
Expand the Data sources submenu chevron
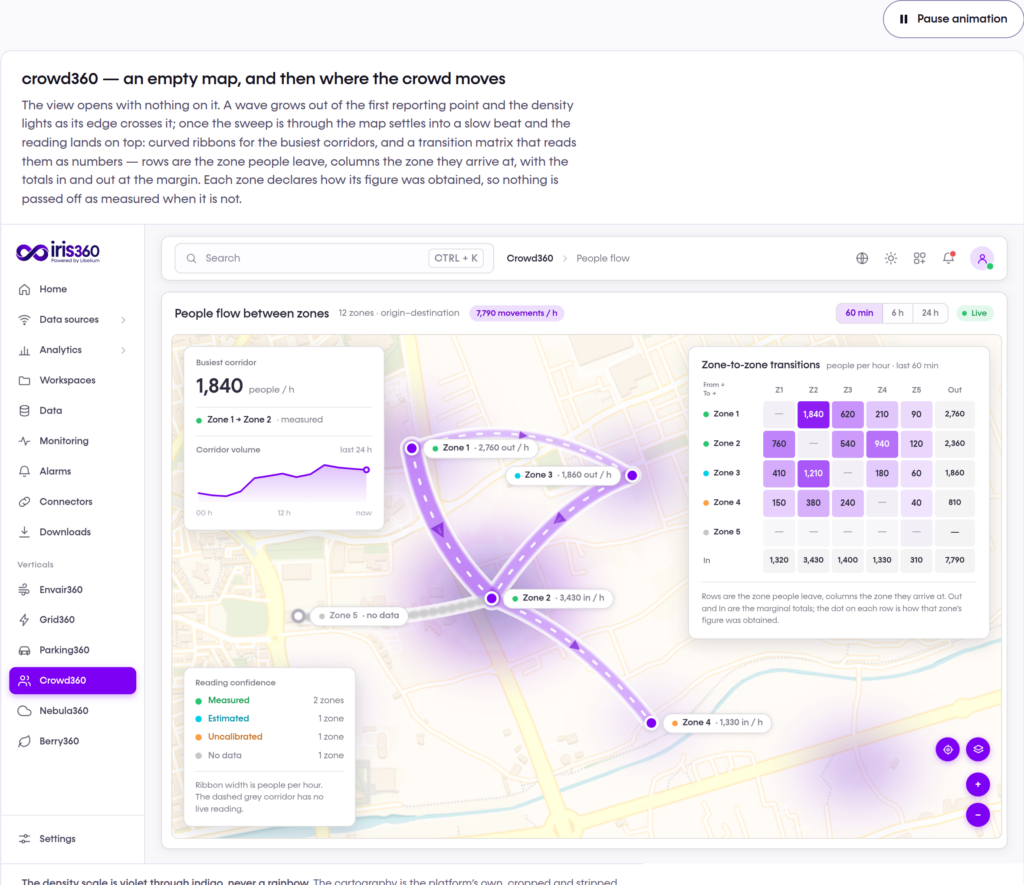point(123,319)
